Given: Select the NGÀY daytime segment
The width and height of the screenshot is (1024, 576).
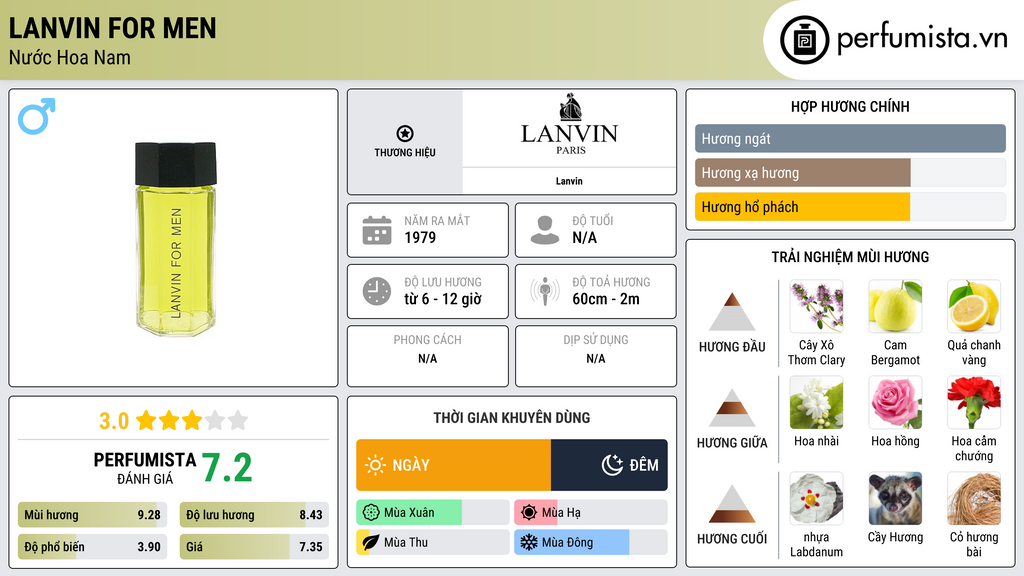Looking at the screenshot, I should pos(453,465).
